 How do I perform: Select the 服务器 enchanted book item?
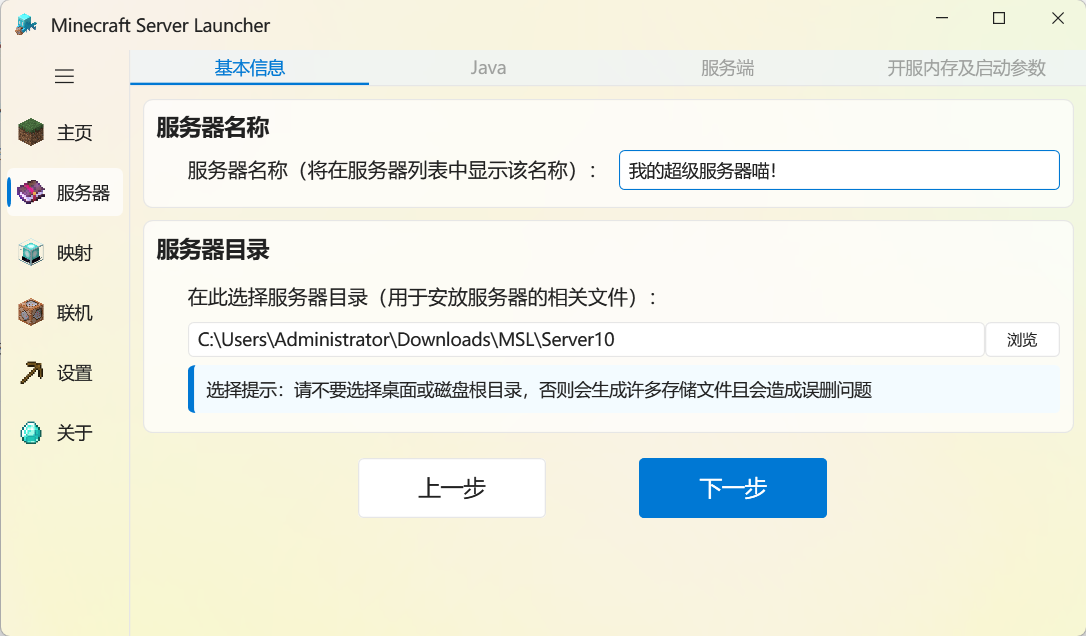pyautogui.click(x=65, y=192)
